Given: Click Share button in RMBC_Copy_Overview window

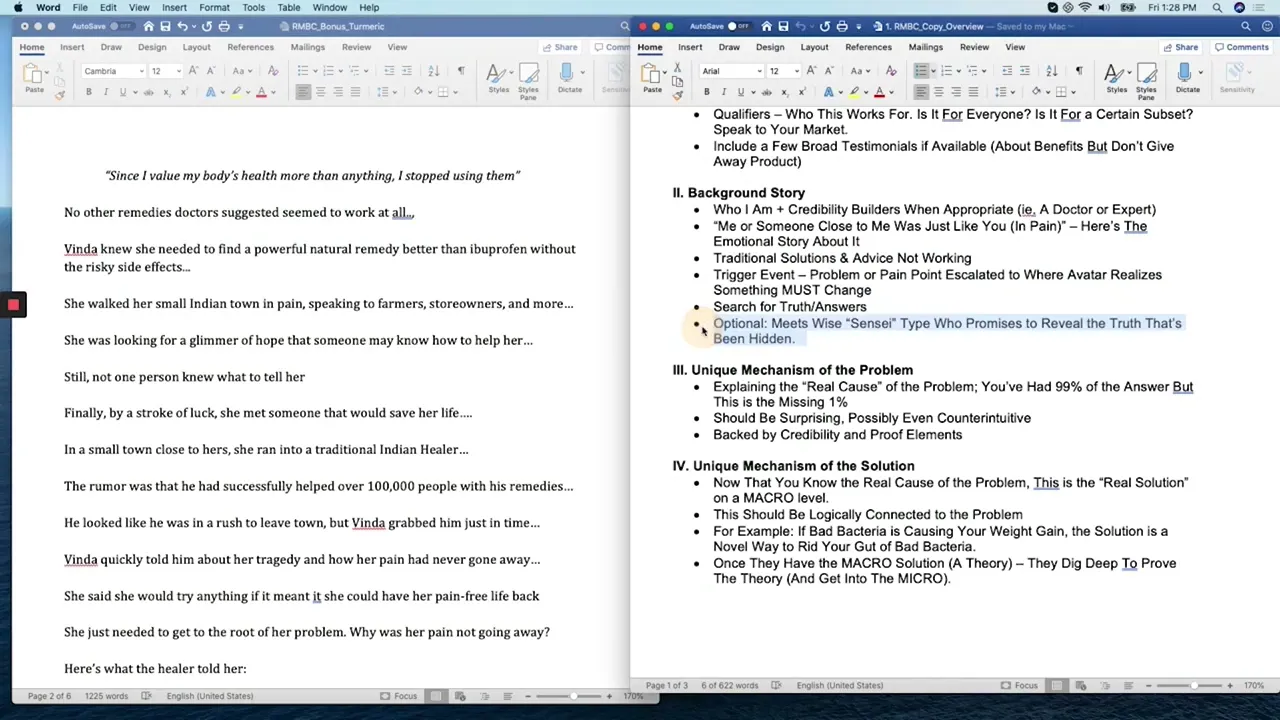Looking at the screenshot, I should click(x=1179, y=47).
